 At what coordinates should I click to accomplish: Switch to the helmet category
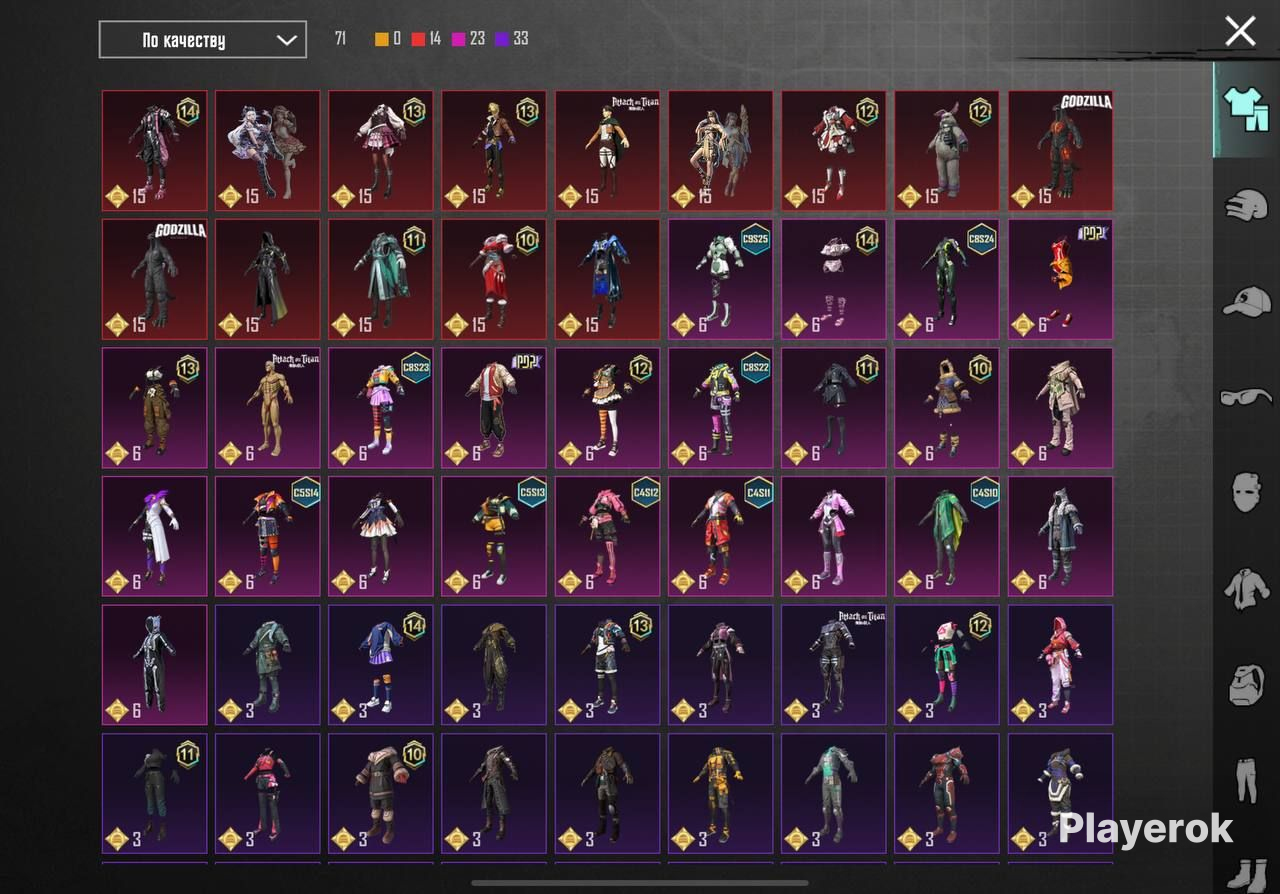1246,205
